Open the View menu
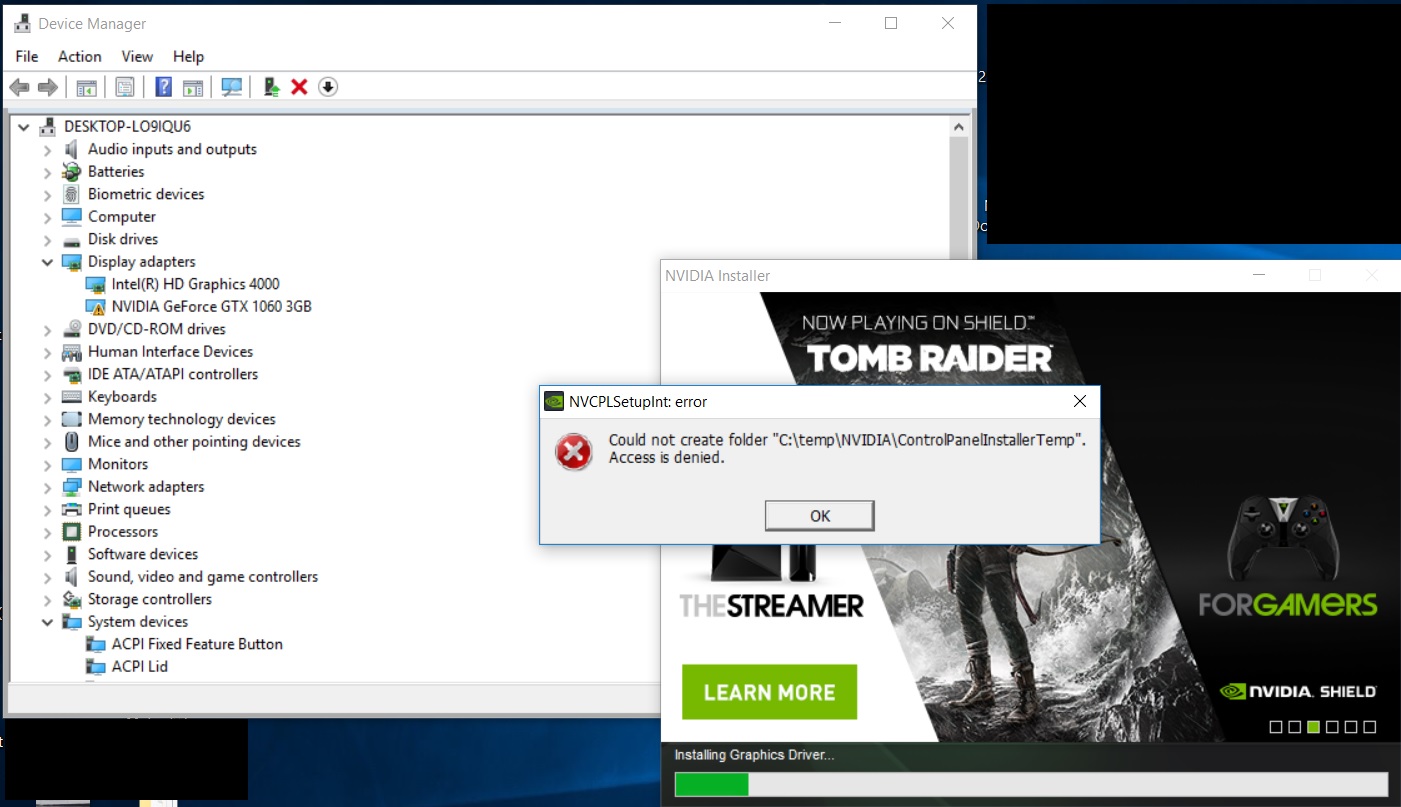1401x807 pixels. click(x=137, y=56)
